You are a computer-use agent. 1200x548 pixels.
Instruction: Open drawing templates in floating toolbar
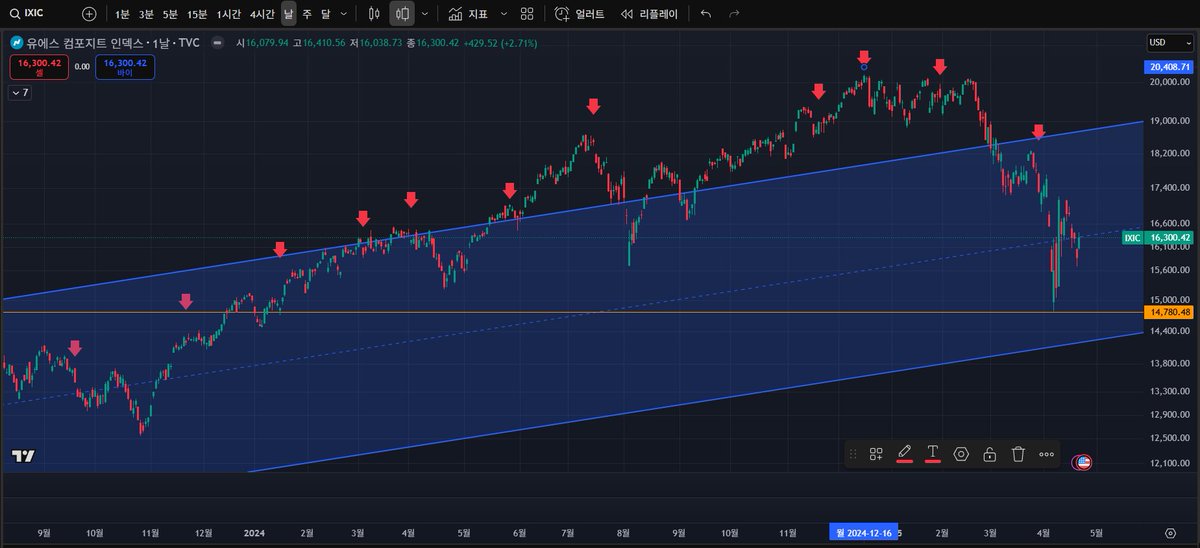coord(876,454)
